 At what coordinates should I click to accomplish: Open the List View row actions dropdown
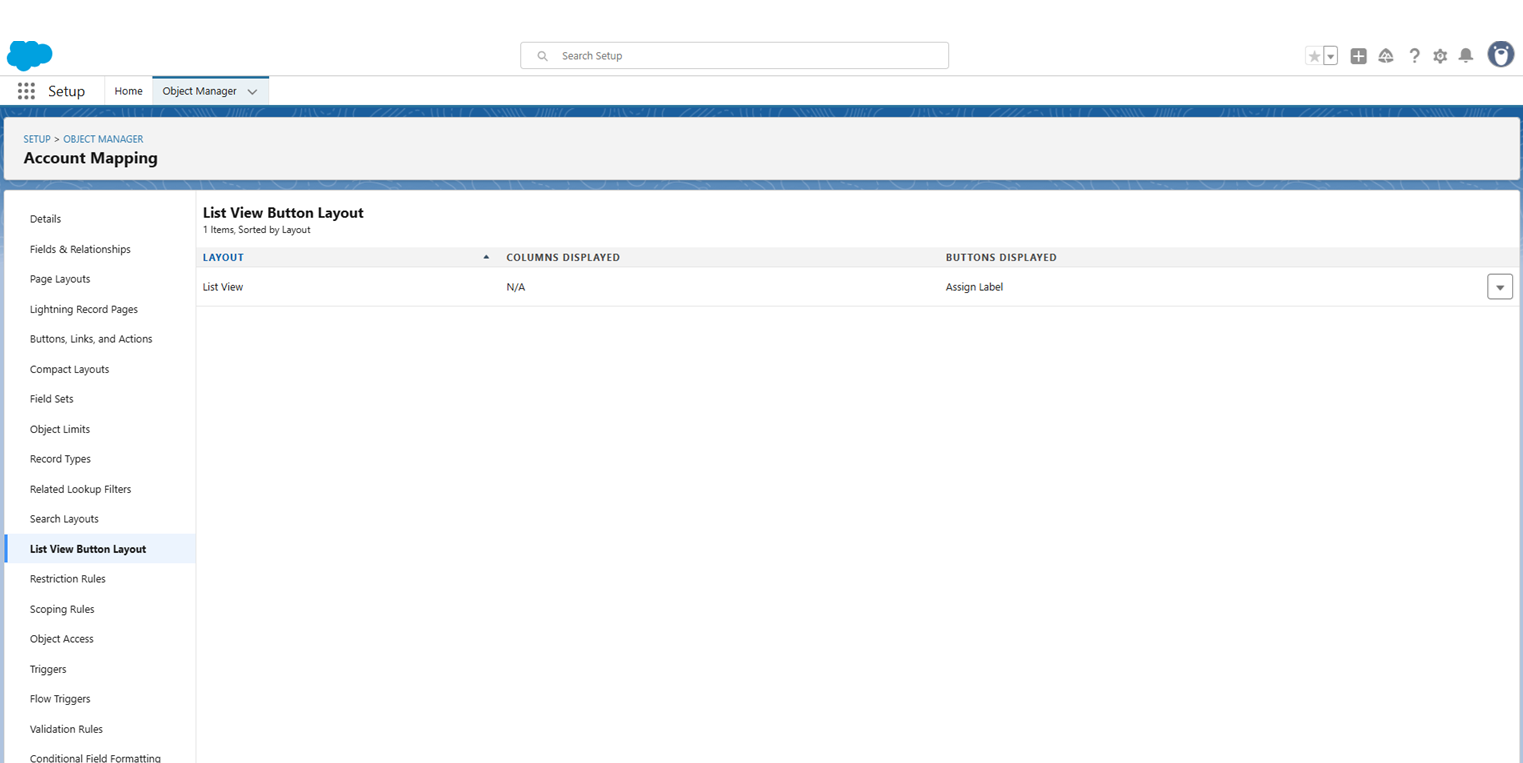pyautogui.click(x=1499, y=287)
